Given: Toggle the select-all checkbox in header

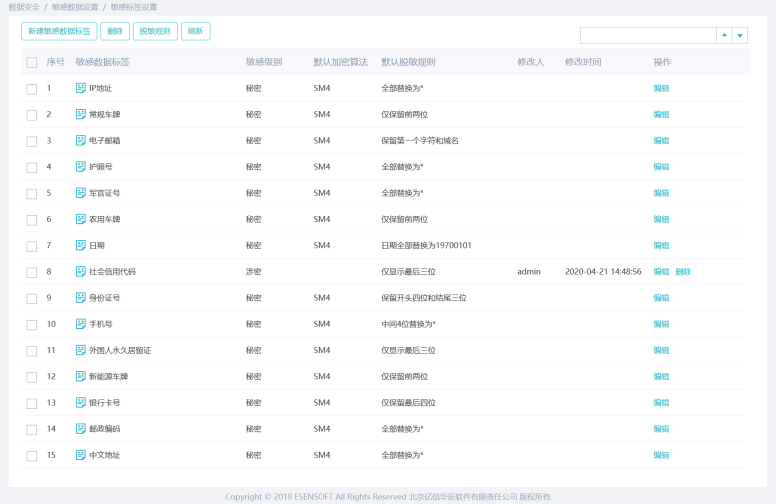Looking at the screenshot, I should (32, 62).
